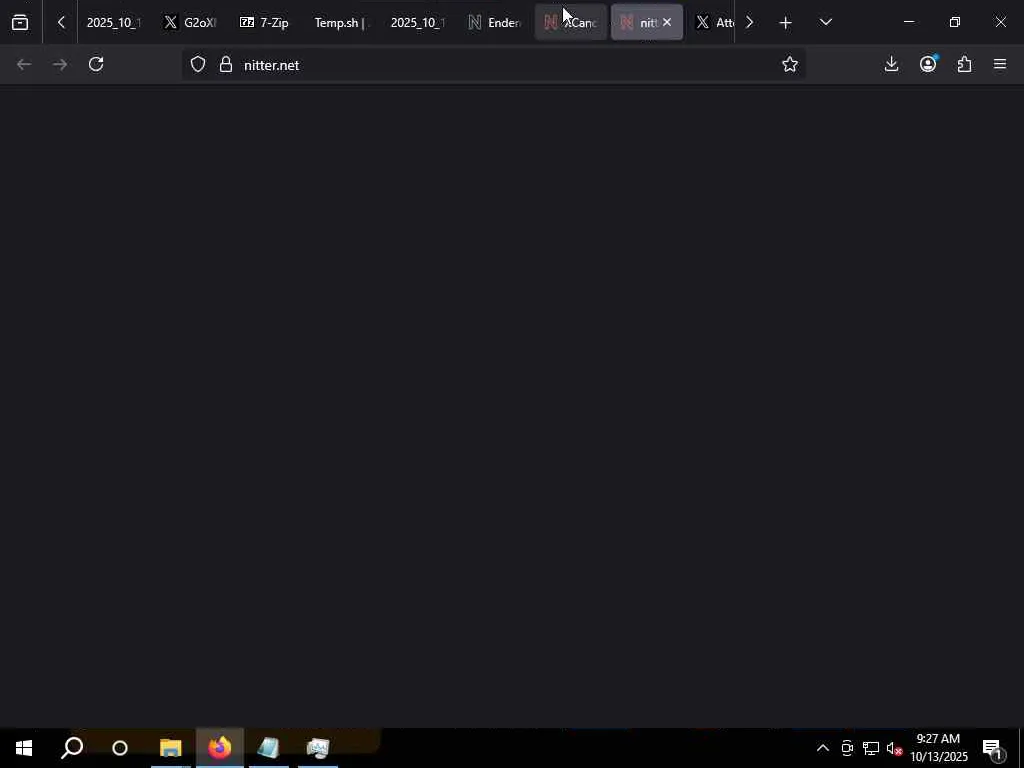Switch to the G2oX tab

tap(191, 23)
